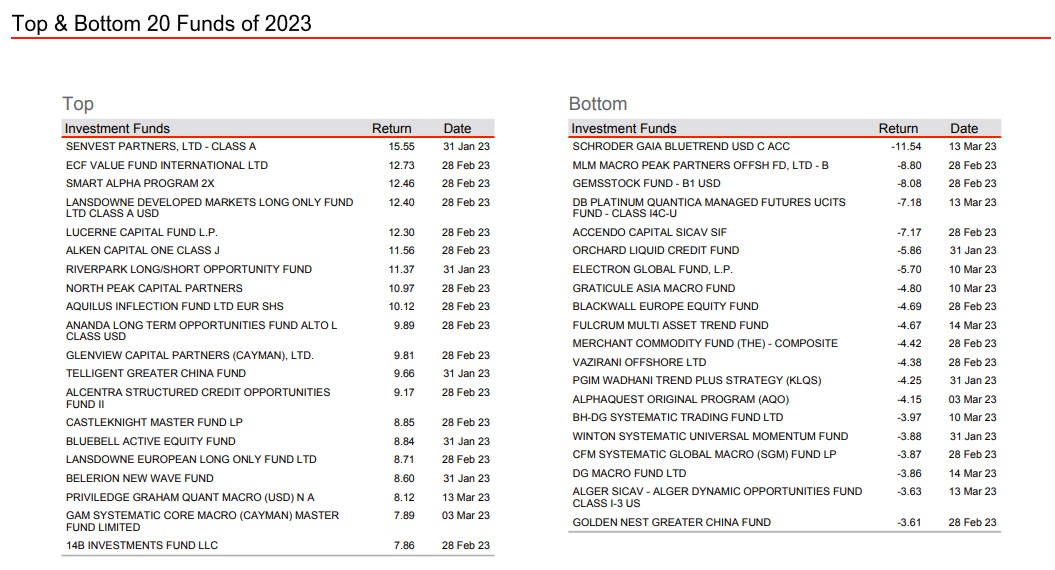This screenshot has width=1055, height=570.
Task: Click 'SCHRODER GAIA BLUETREND USD C ACC' fund name
Action: coord(681,146)
